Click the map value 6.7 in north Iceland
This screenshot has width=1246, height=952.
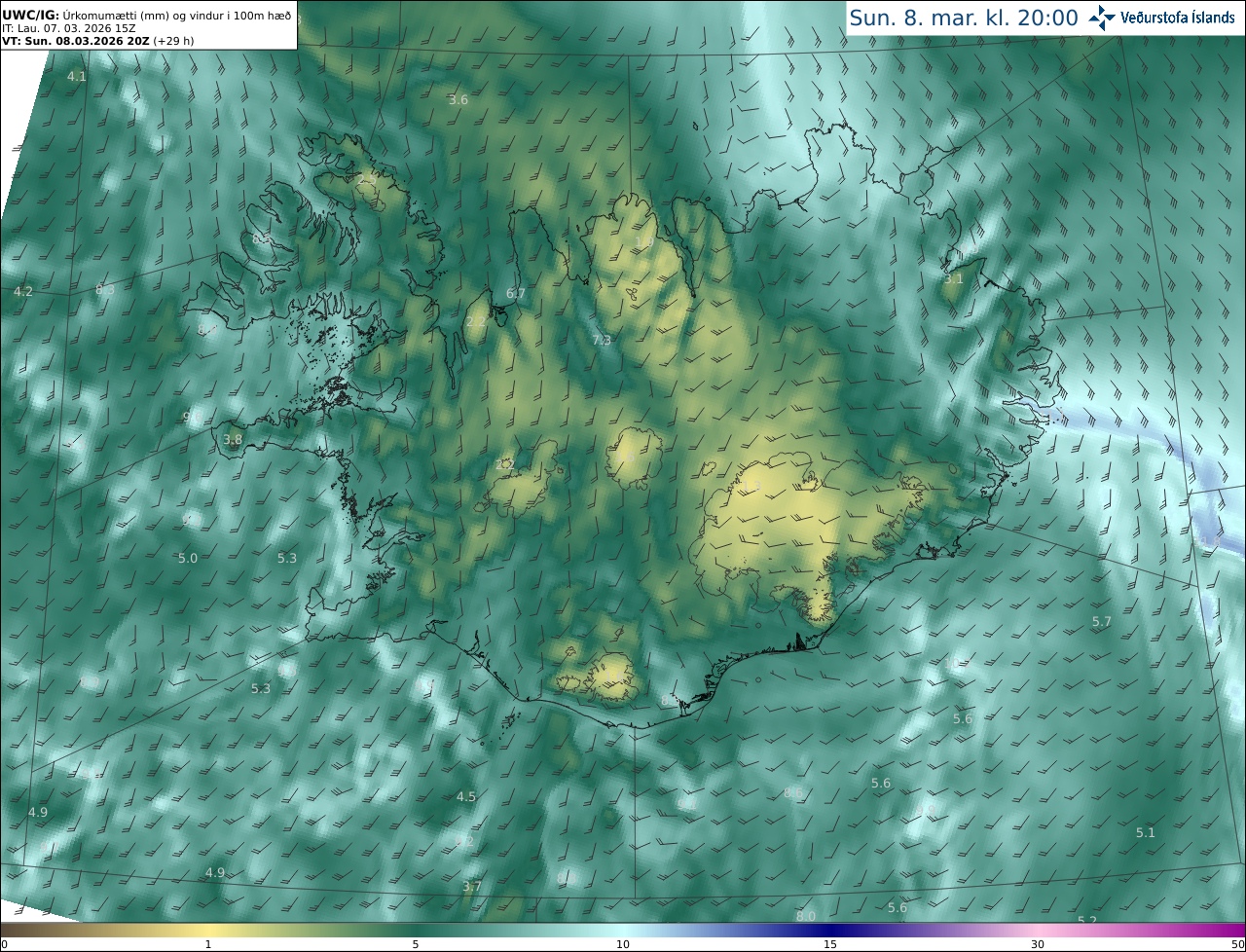pos(516,293)
